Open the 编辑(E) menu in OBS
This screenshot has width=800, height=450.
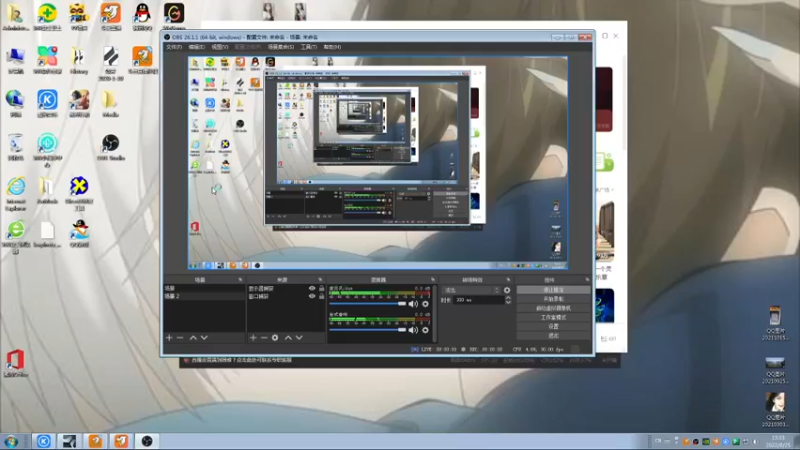pos(196,47)
